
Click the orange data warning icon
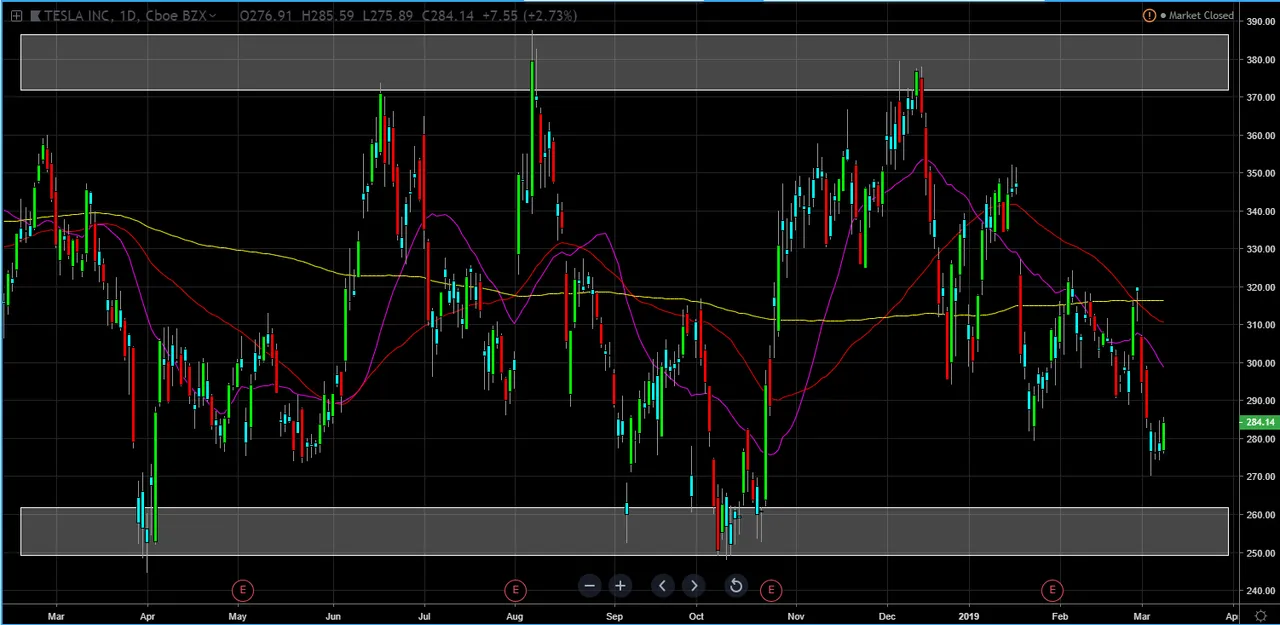[x=1149, y=15]
